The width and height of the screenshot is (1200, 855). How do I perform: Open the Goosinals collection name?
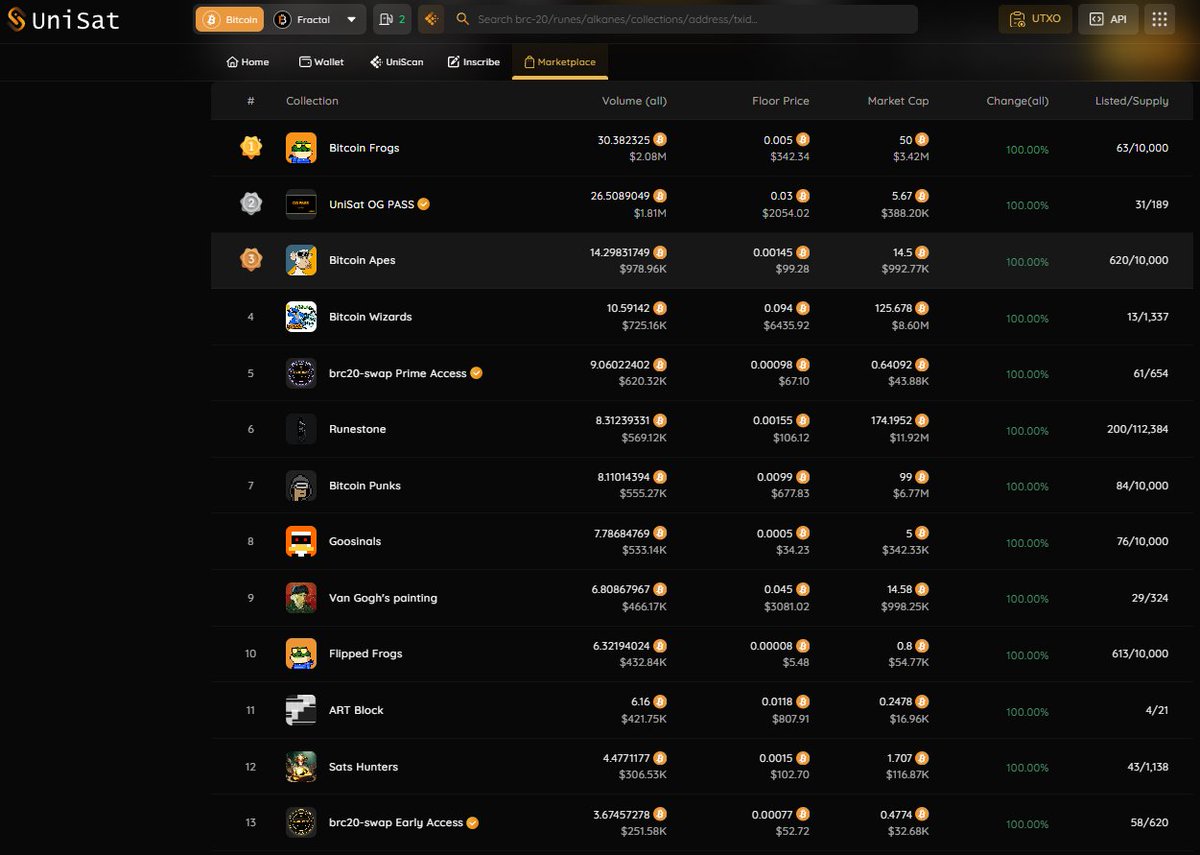pyautogui.click(x=355, y=542)
